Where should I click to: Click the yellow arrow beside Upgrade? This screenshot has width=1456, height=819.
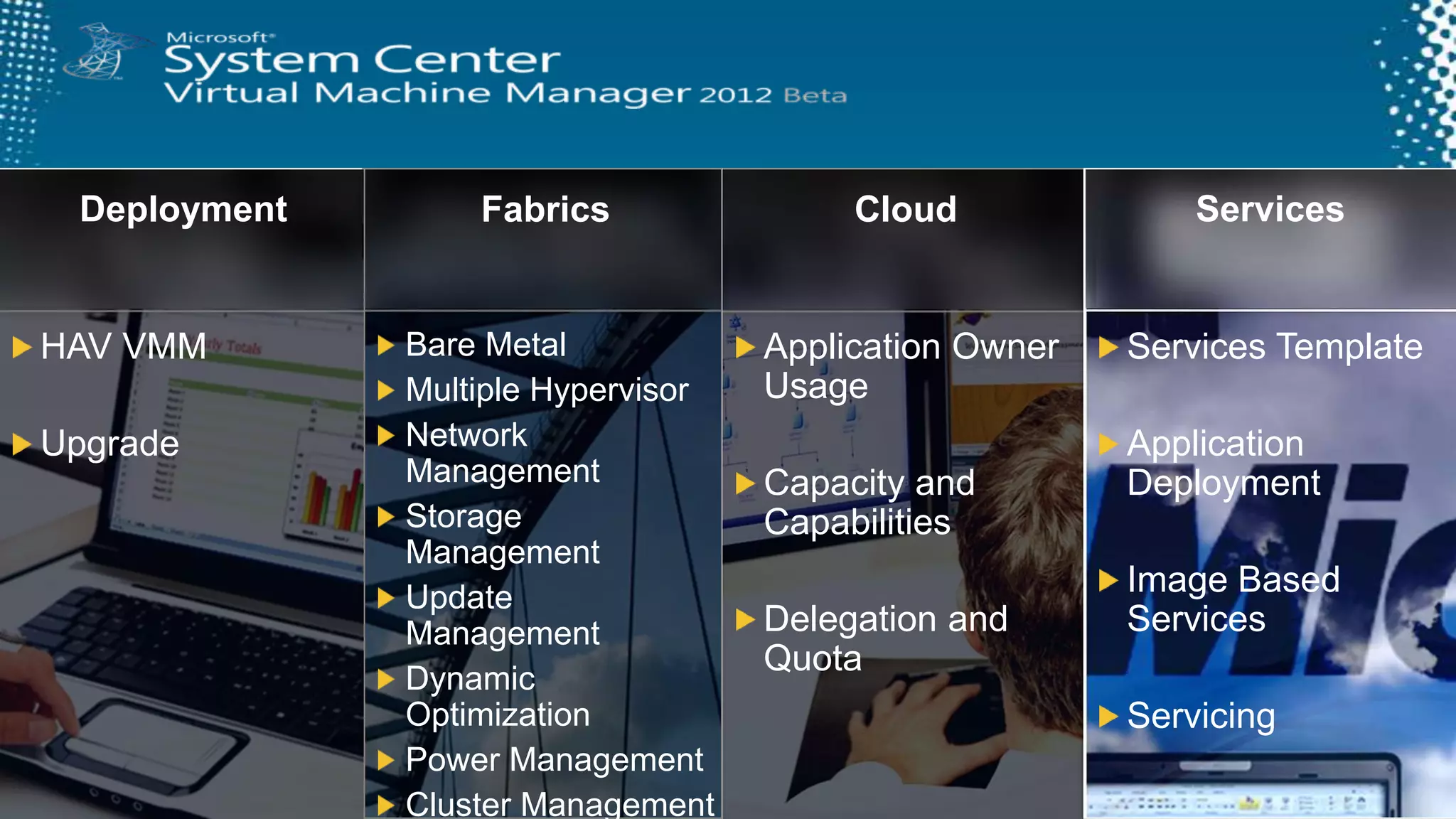click(22, 445)
